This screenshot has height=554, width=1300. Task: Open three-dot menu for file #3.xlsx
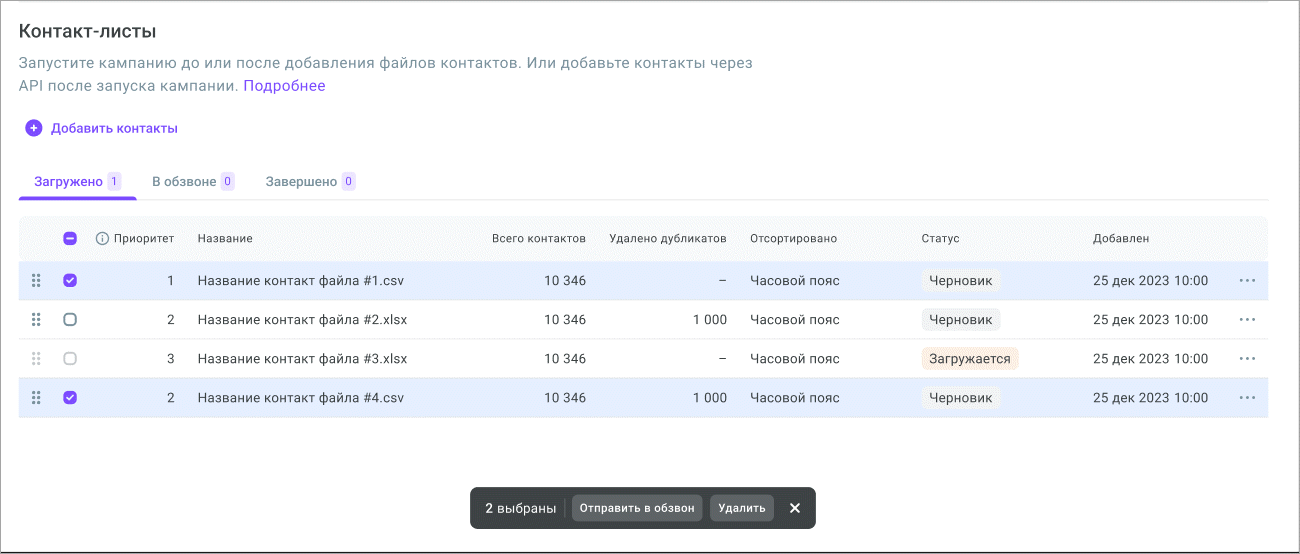1247,359
